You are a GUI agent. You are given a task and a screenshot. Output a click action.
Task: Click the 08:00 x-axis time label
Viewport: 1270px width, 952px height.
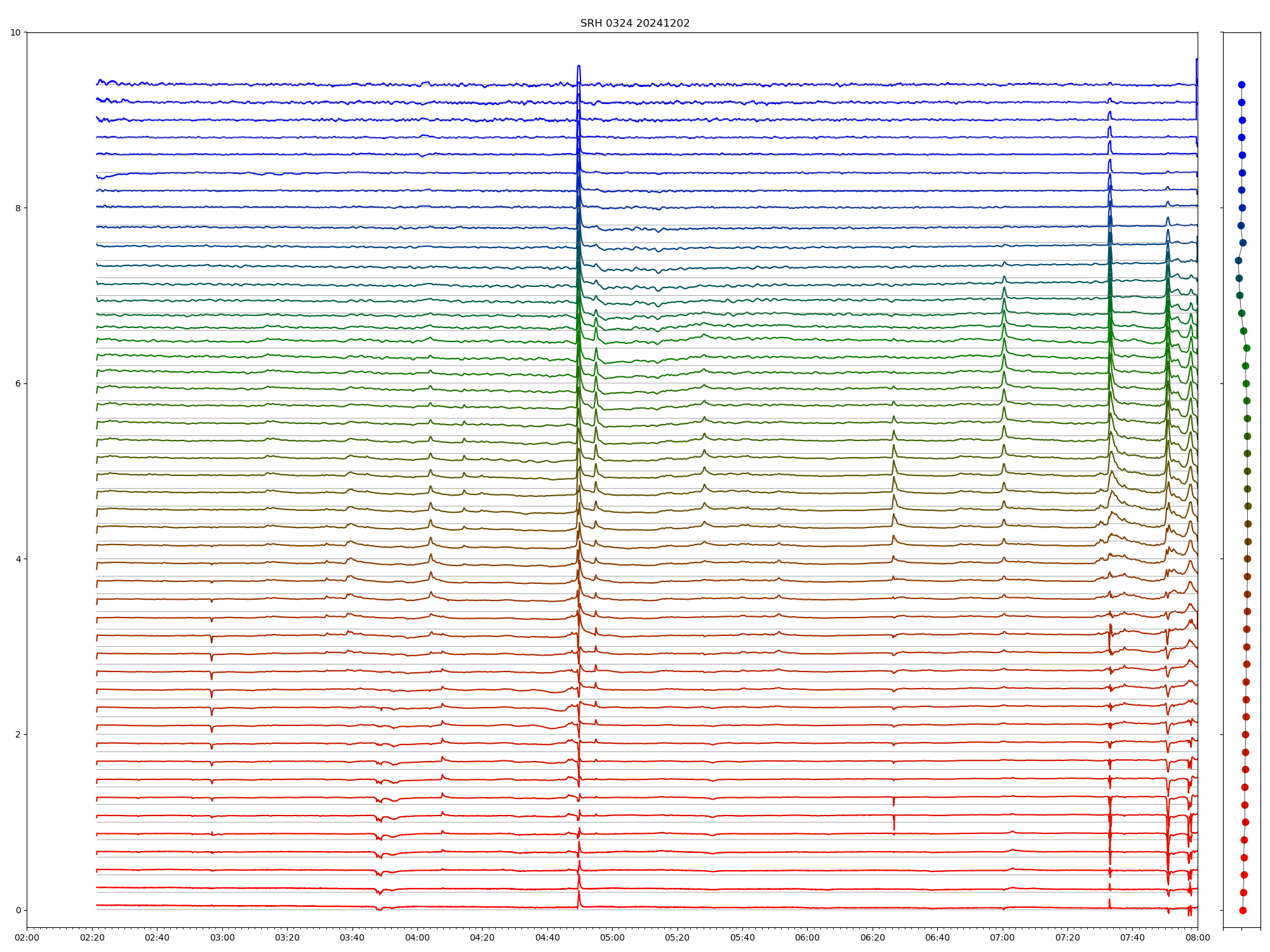point(1198,937)
